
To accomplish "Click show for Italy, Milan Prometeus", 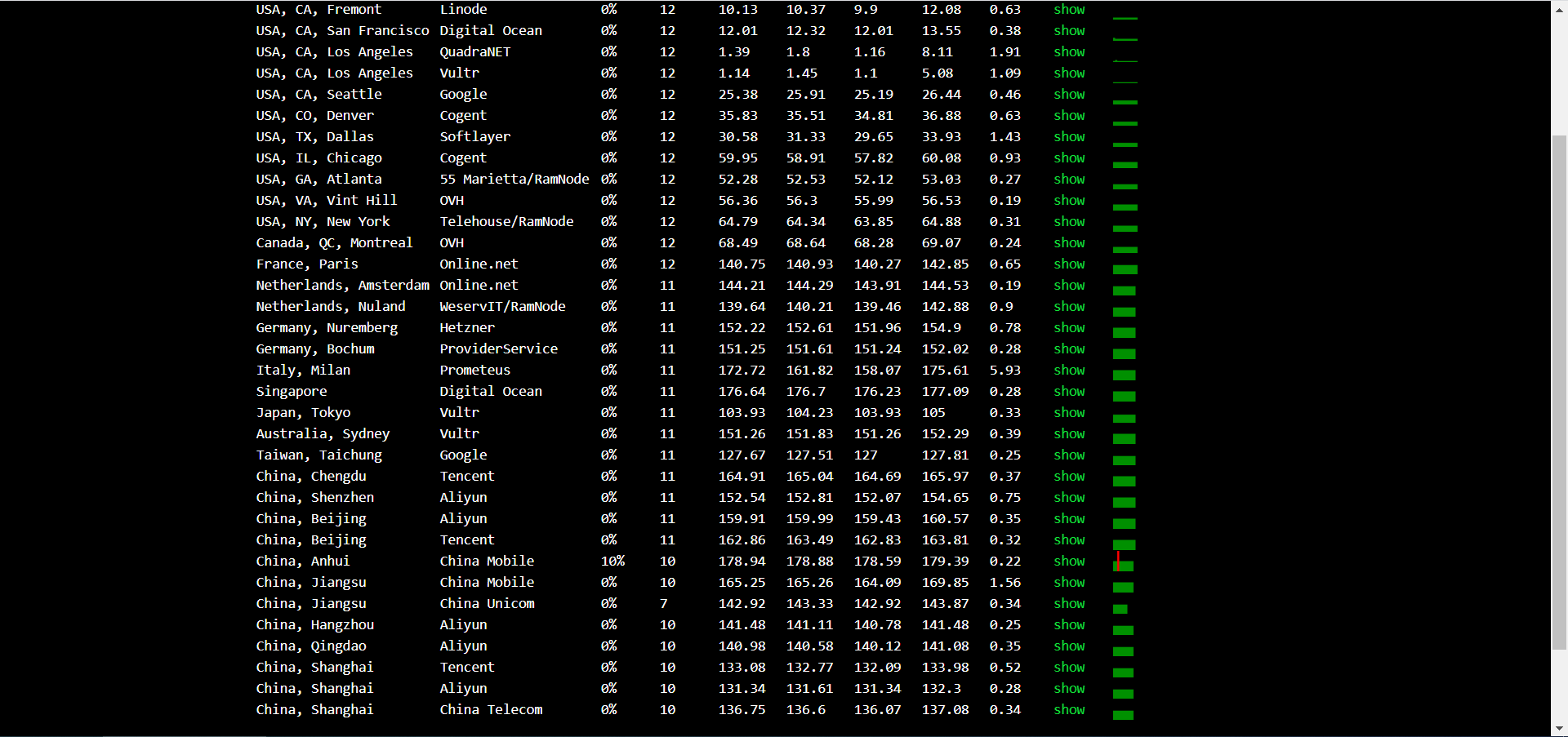I will [x=1069, y=371].
